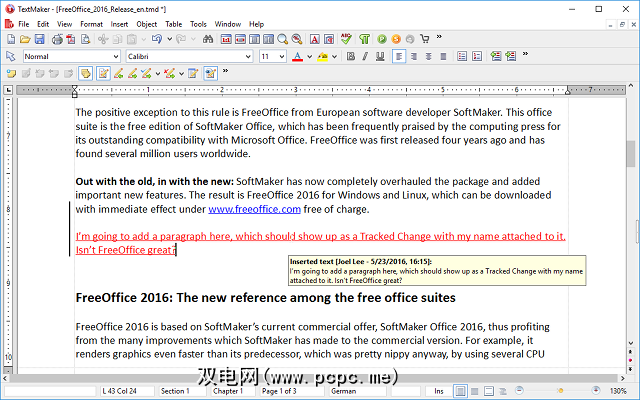Toggle underline formatting

[380, 56]
